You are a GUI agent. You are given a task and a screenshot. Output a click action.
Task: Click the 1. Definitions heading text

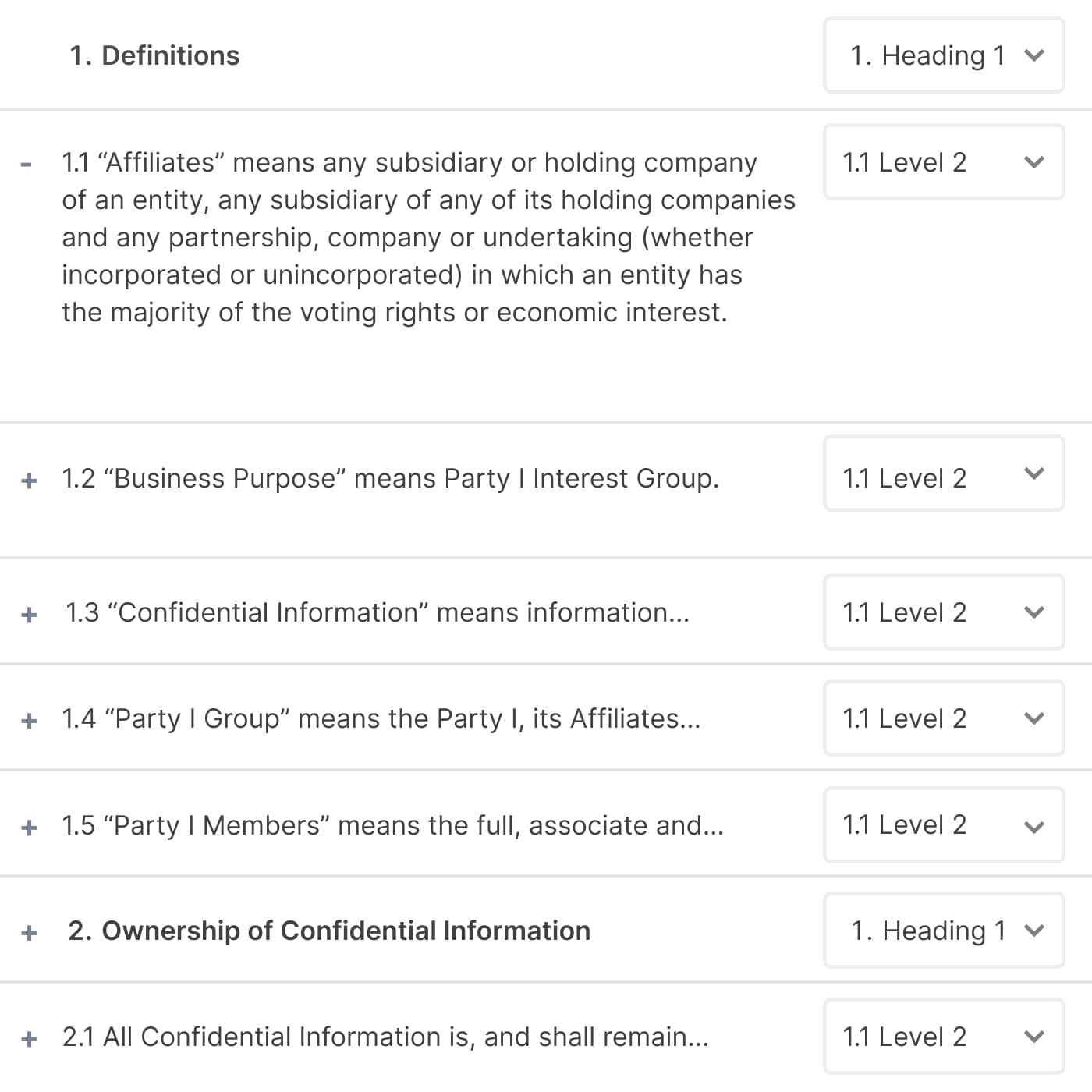pos(154,56)
